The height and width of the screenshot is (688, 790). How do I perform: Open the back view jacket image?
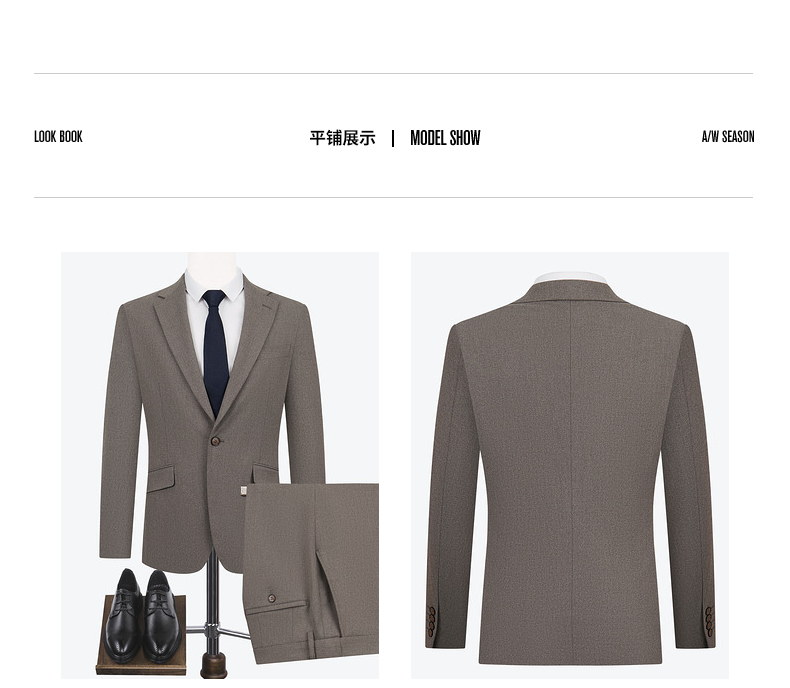570,465
